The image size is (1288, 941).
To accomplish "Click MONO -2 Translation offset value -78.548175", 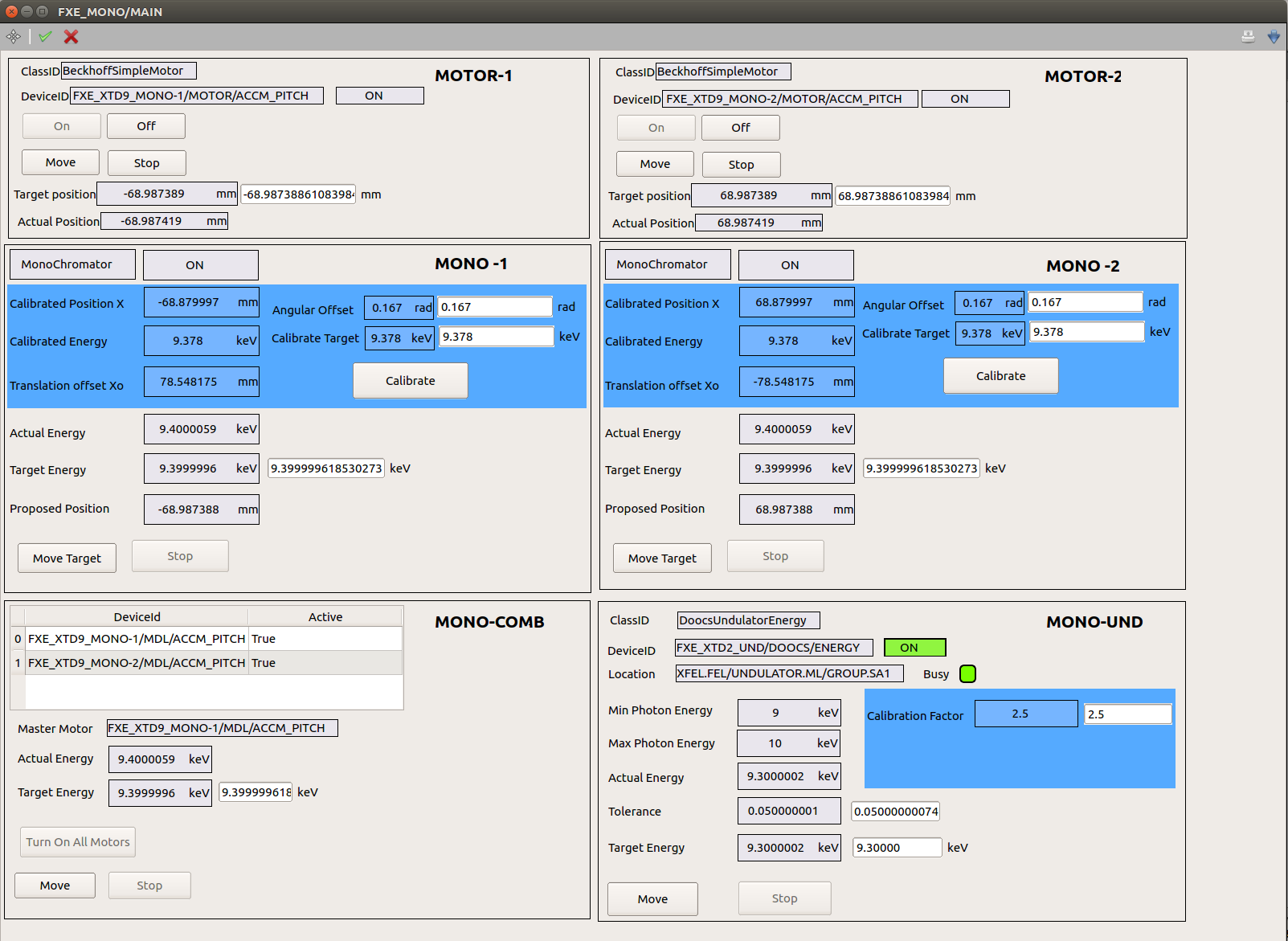I will [797, 382].
